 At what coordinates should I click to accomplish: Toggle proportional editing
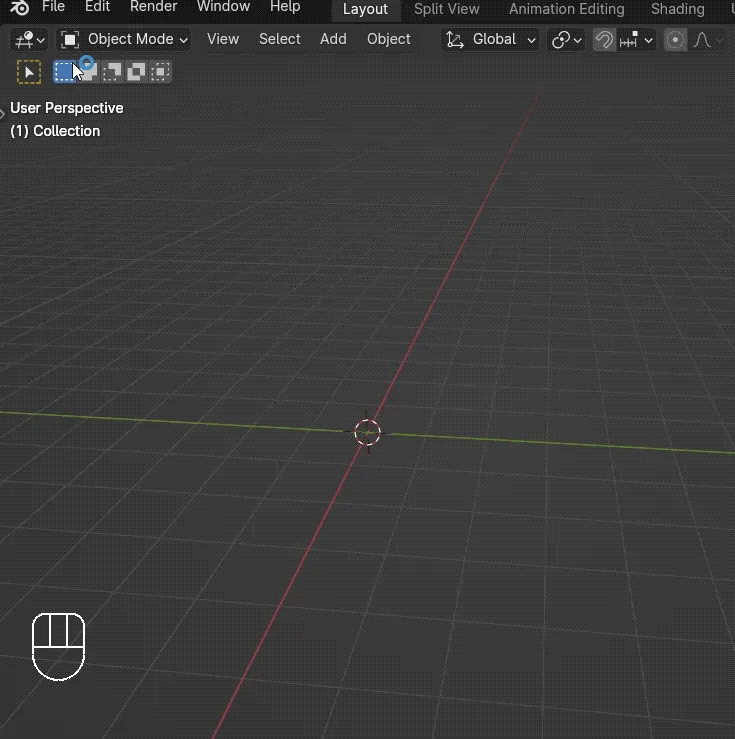675,40
